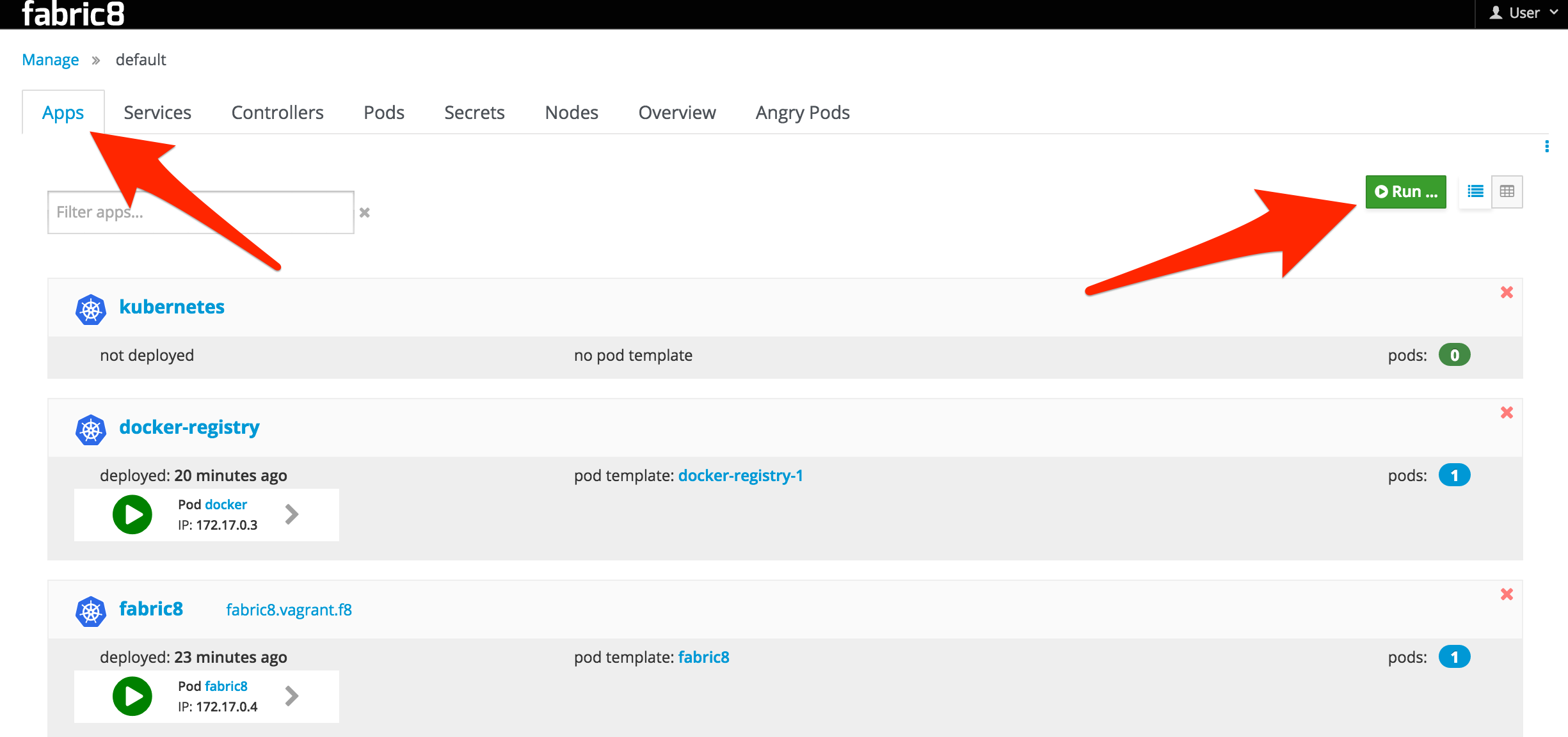Open the docker-registry-1 pod template link
Image resolution: width=1568 pixels, height=737 pixels.
coord(740,475)
